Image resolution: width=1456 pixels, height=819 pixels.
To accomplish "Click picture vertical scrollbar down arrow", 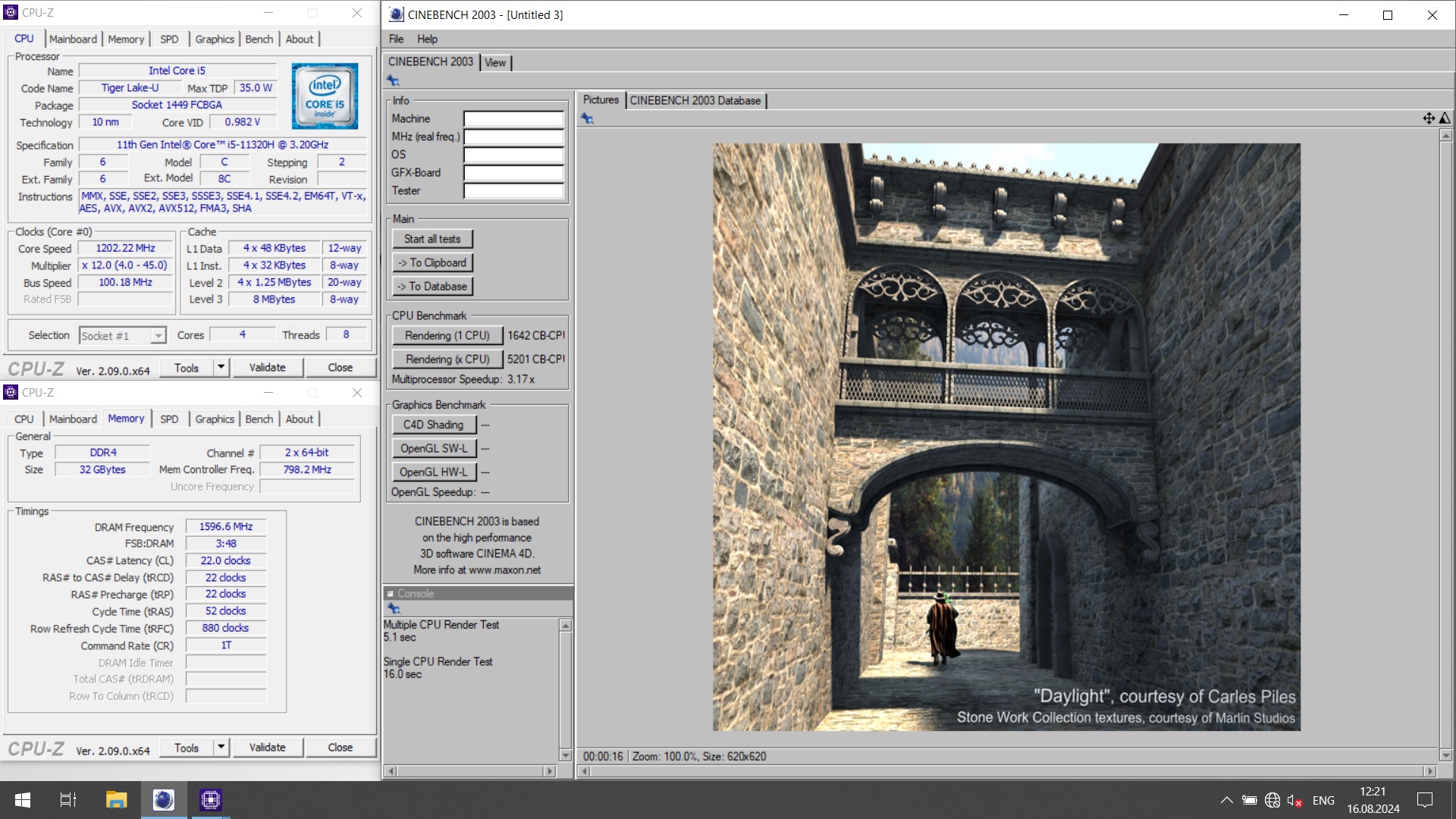I will pos(1446,755).
